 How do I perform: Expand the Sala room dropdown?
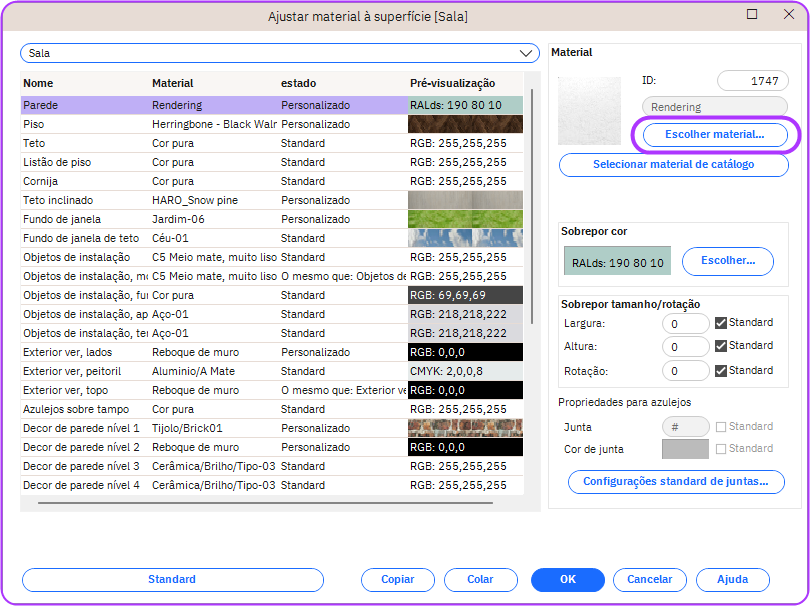coord(527,53)
